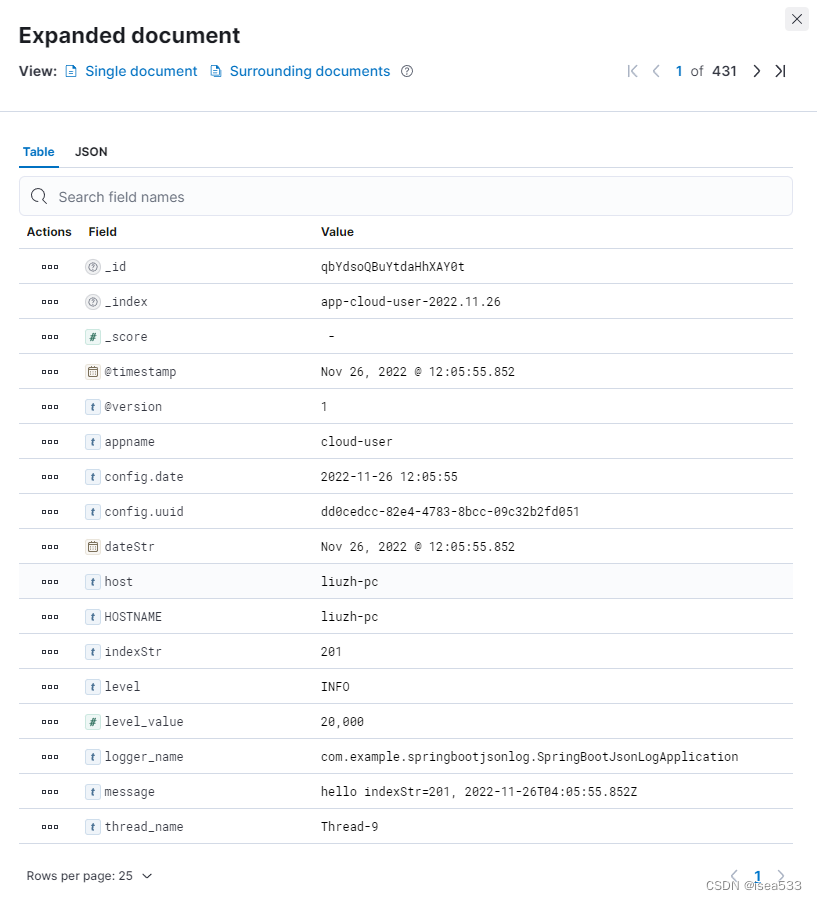Click the help icon after Surrounding documents

[407, 71]
